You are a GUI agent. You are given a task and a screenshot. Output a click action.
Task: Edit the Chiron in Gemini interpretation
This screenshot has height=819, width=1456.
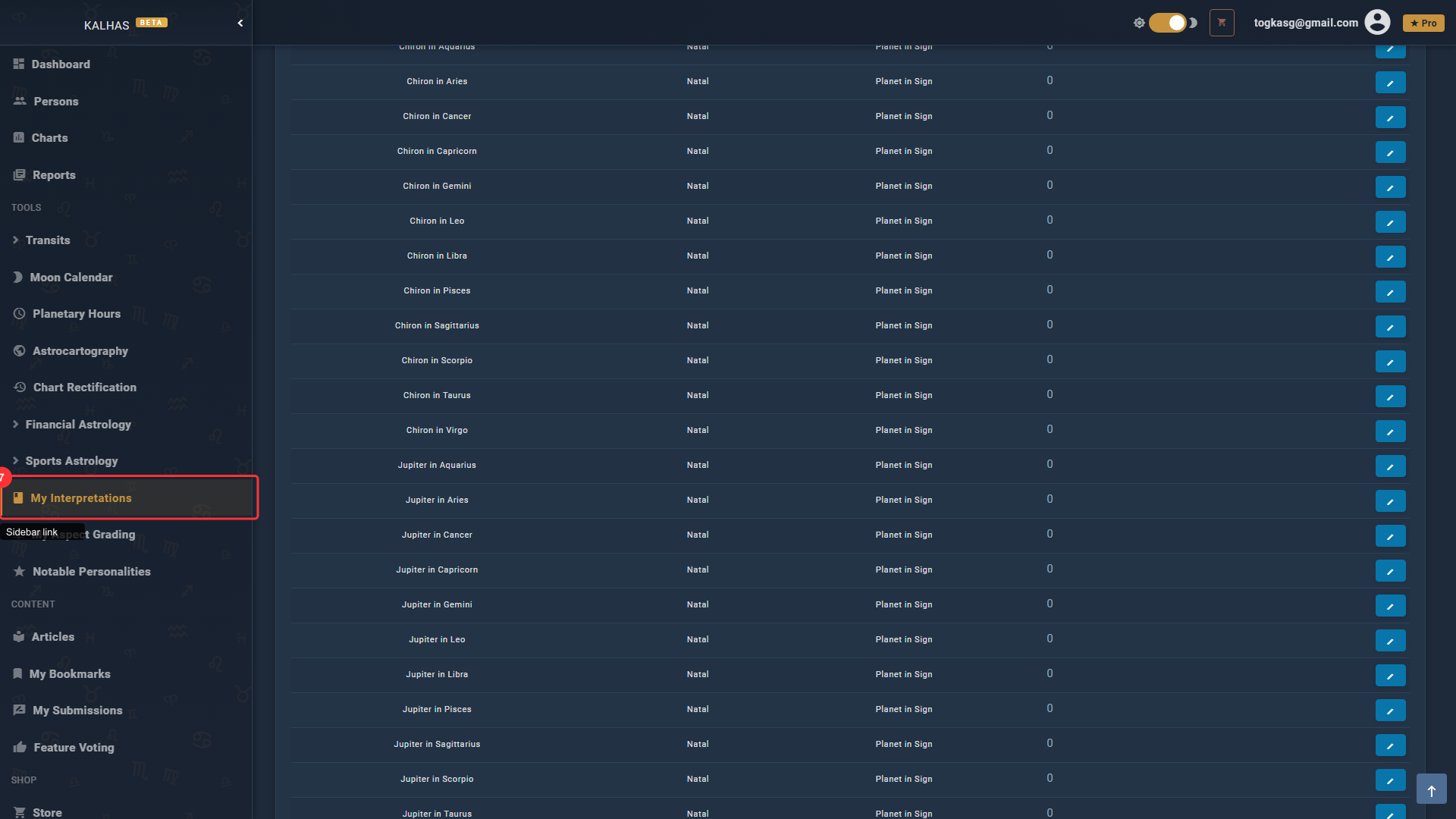click(1390, 187)
